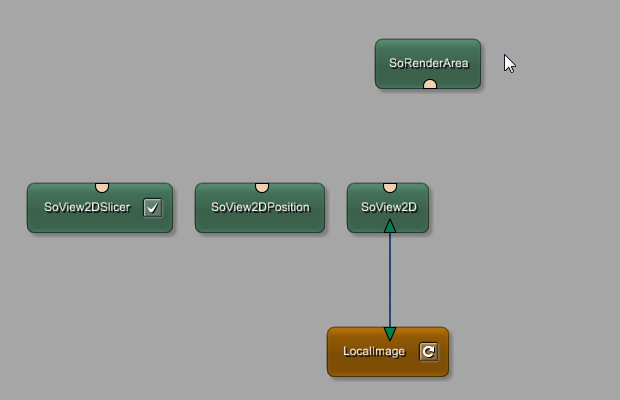
Task: Toggle the SoView2DSlicer checkbox
Action: coord(152,208)
